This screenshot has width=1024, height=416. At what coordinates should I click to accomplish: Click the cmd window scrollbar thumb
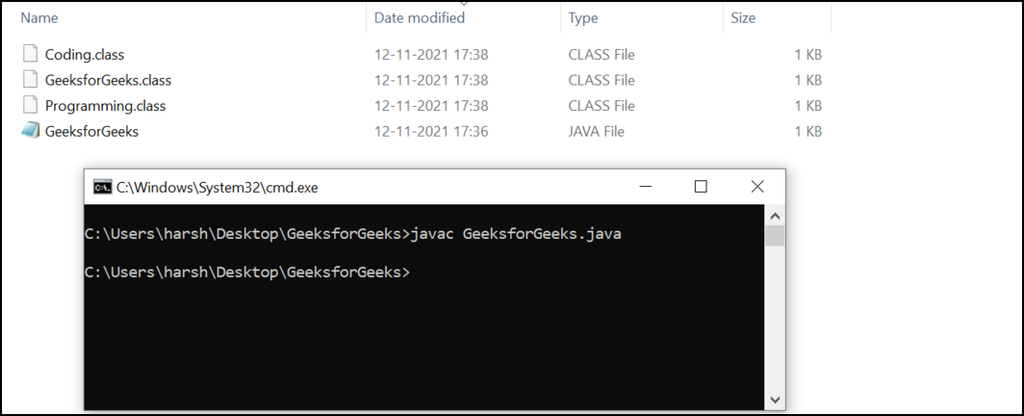(774, 236)
